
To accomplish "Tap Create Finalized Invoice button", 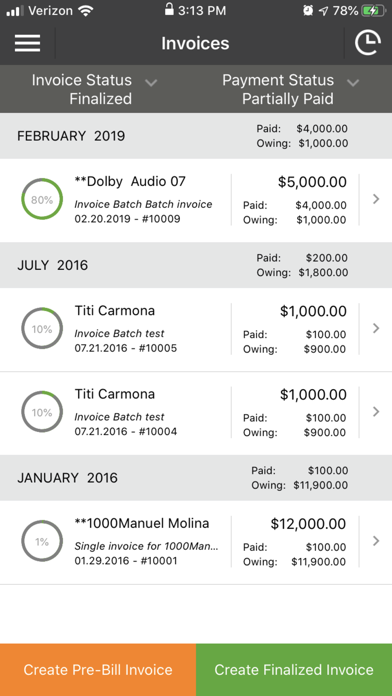I will [x=294, y=670].
